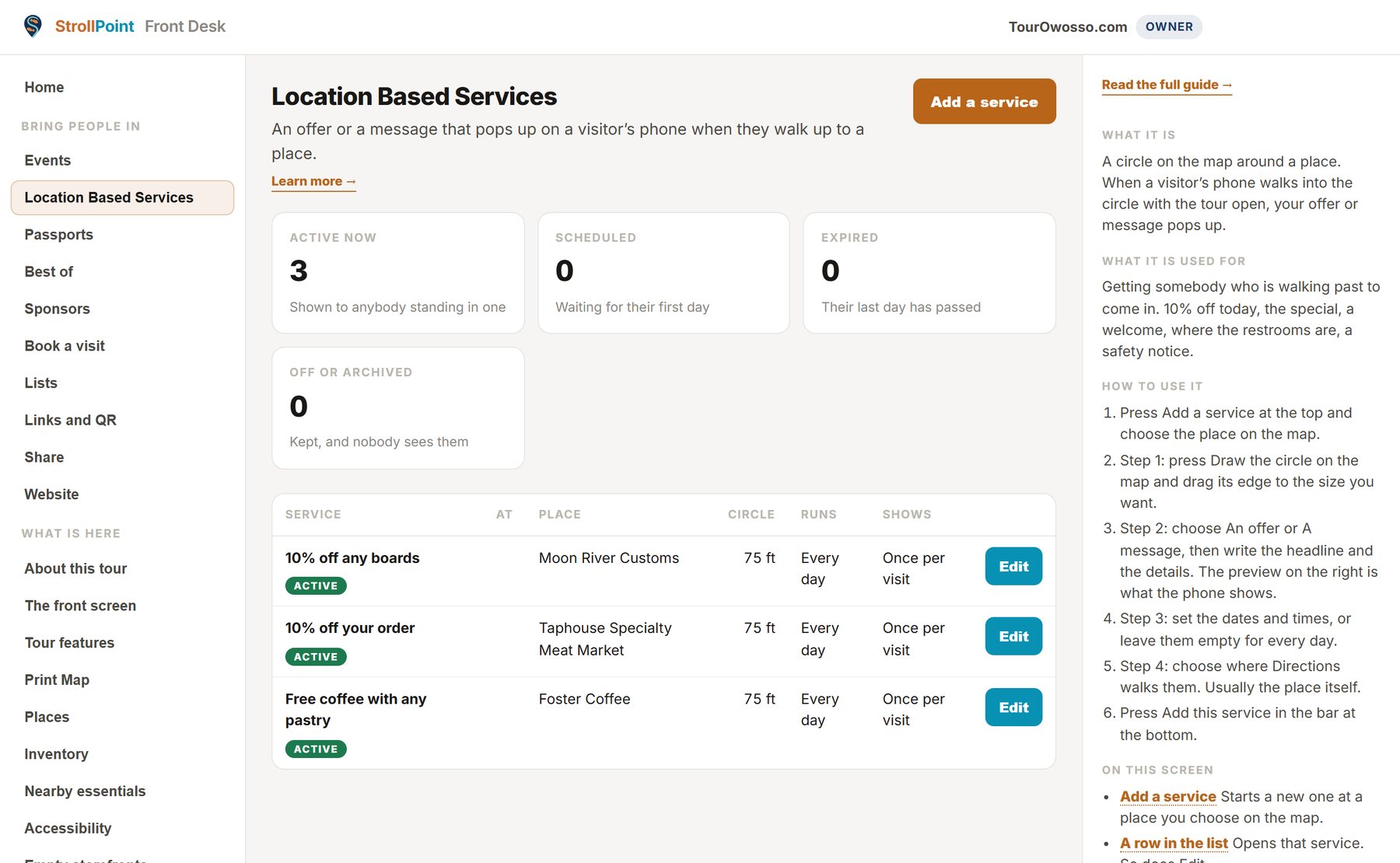Open the Best of section

pyautogui.click(x=48, y=271)
